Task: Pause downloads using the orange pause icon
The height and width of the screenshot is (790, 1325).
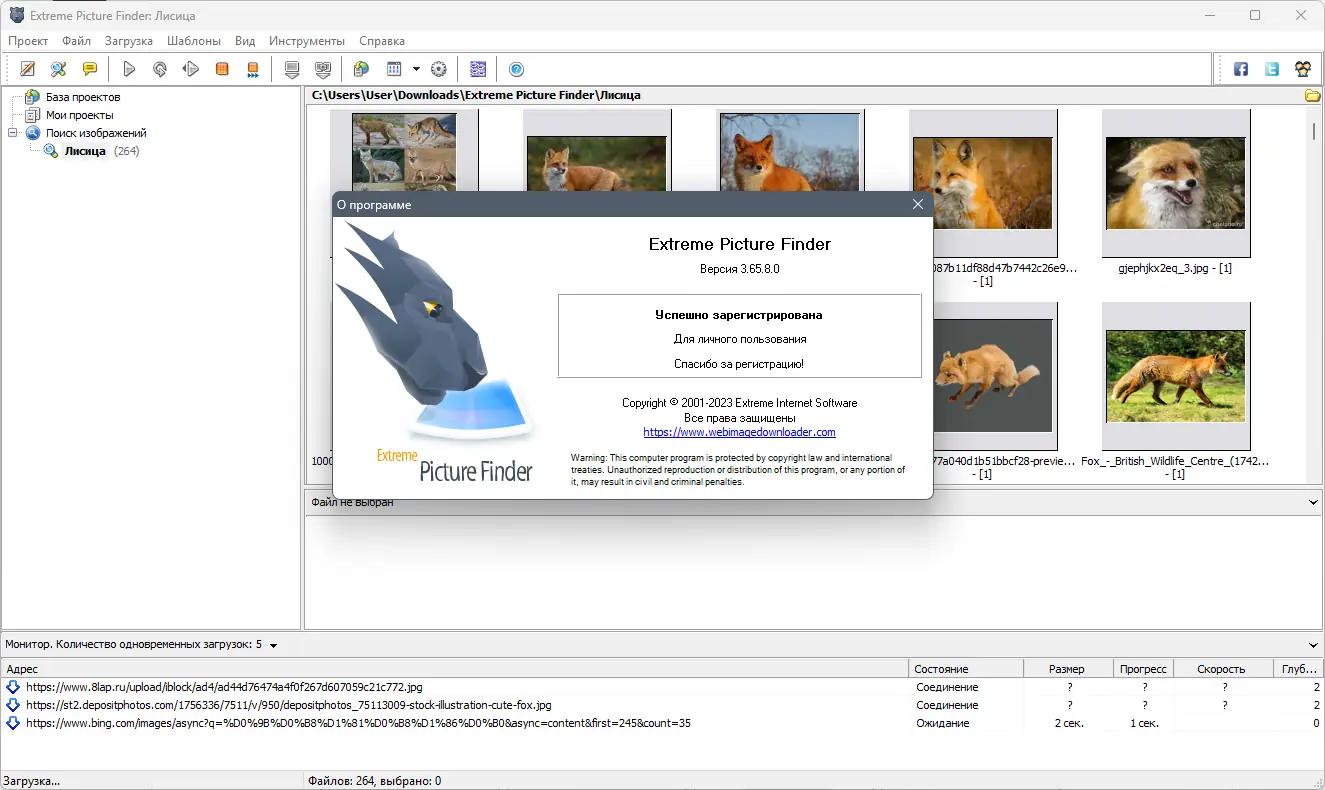Action: pyautogui.click(x=222, y=69)
